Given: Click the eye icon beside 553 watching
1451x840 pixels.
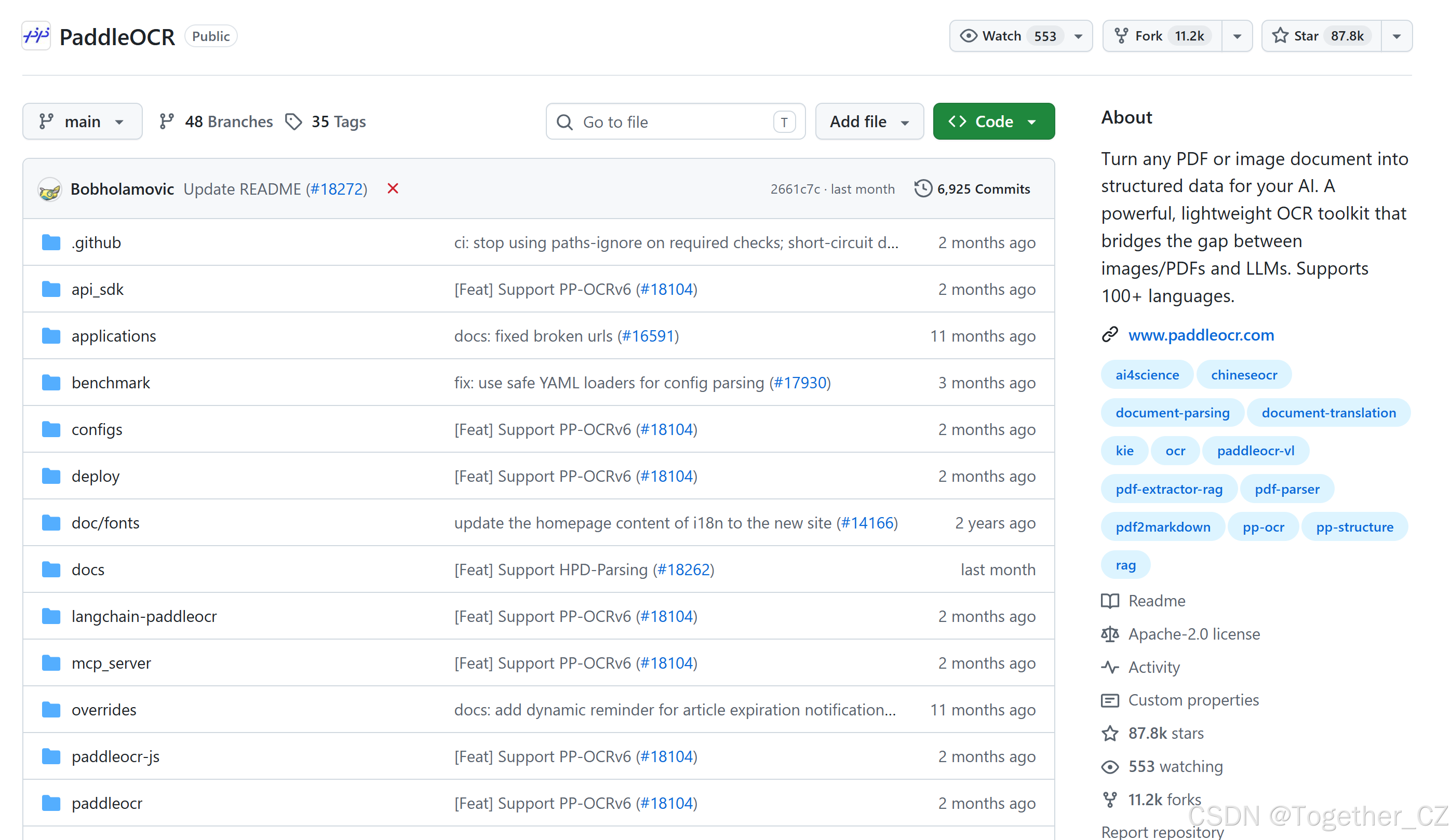Looking at the screenshot, I should (x=1110, y=767).
